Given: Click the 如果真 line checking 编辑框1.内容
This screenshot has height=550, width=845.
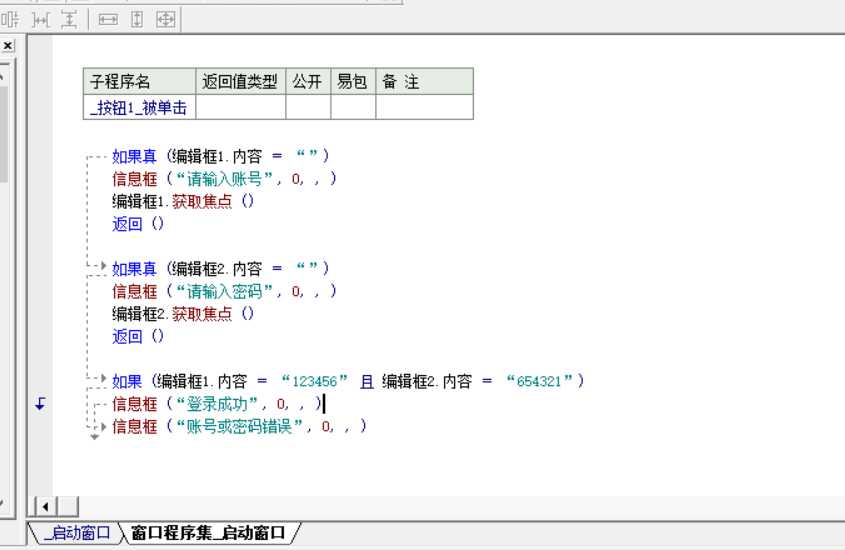Looking at the screenshot, I should [x=220, y=156].
